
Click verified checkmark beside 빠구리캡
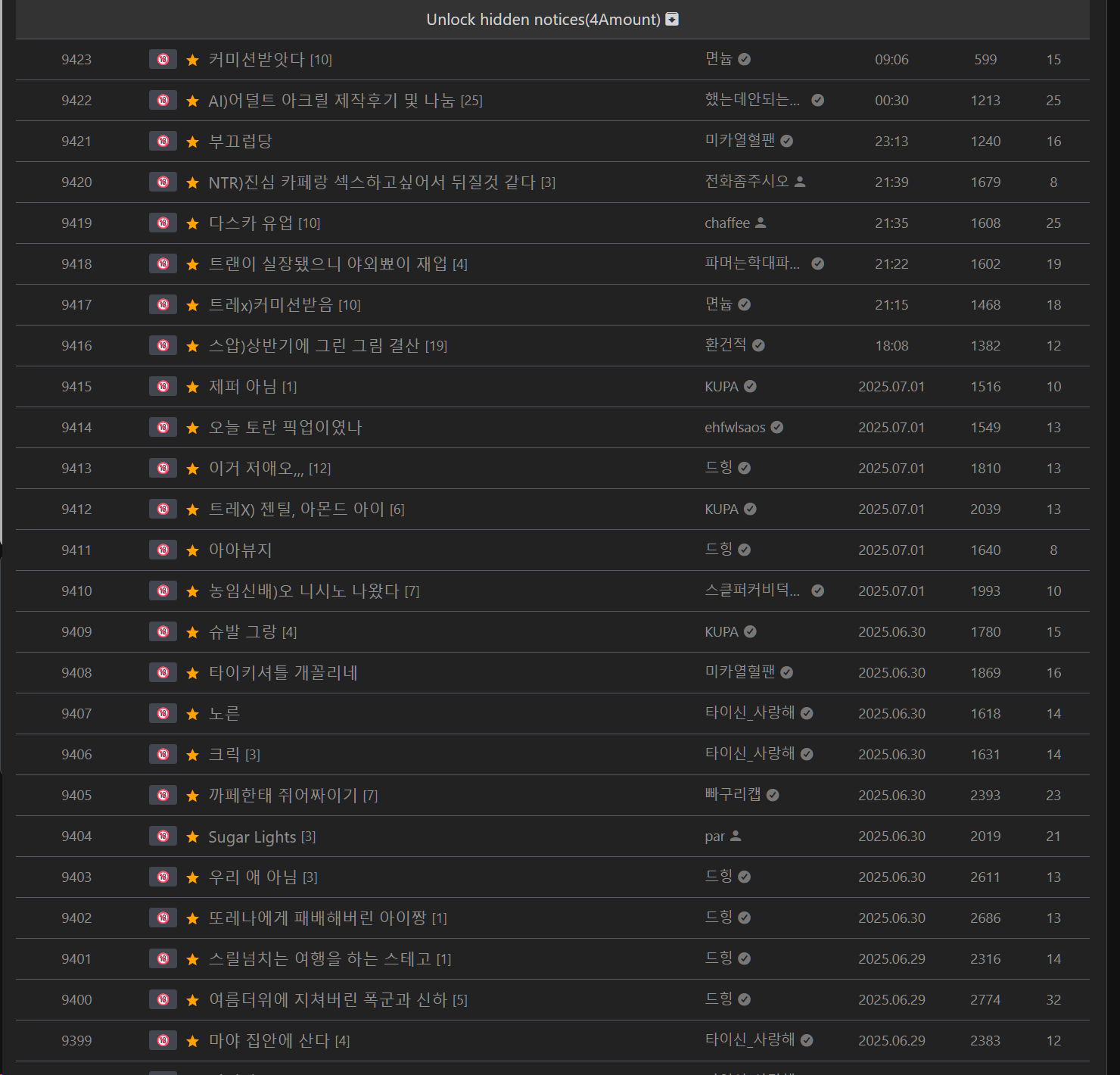(x=773, y=795)
